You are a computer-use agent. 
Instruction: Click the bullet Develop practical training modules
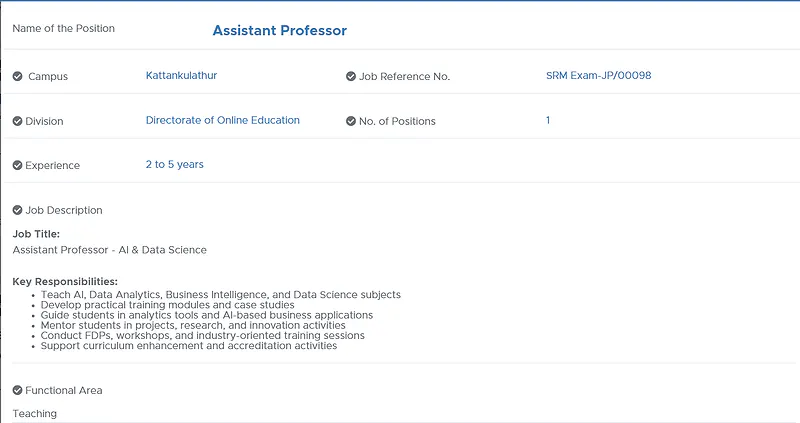(167, 305)
